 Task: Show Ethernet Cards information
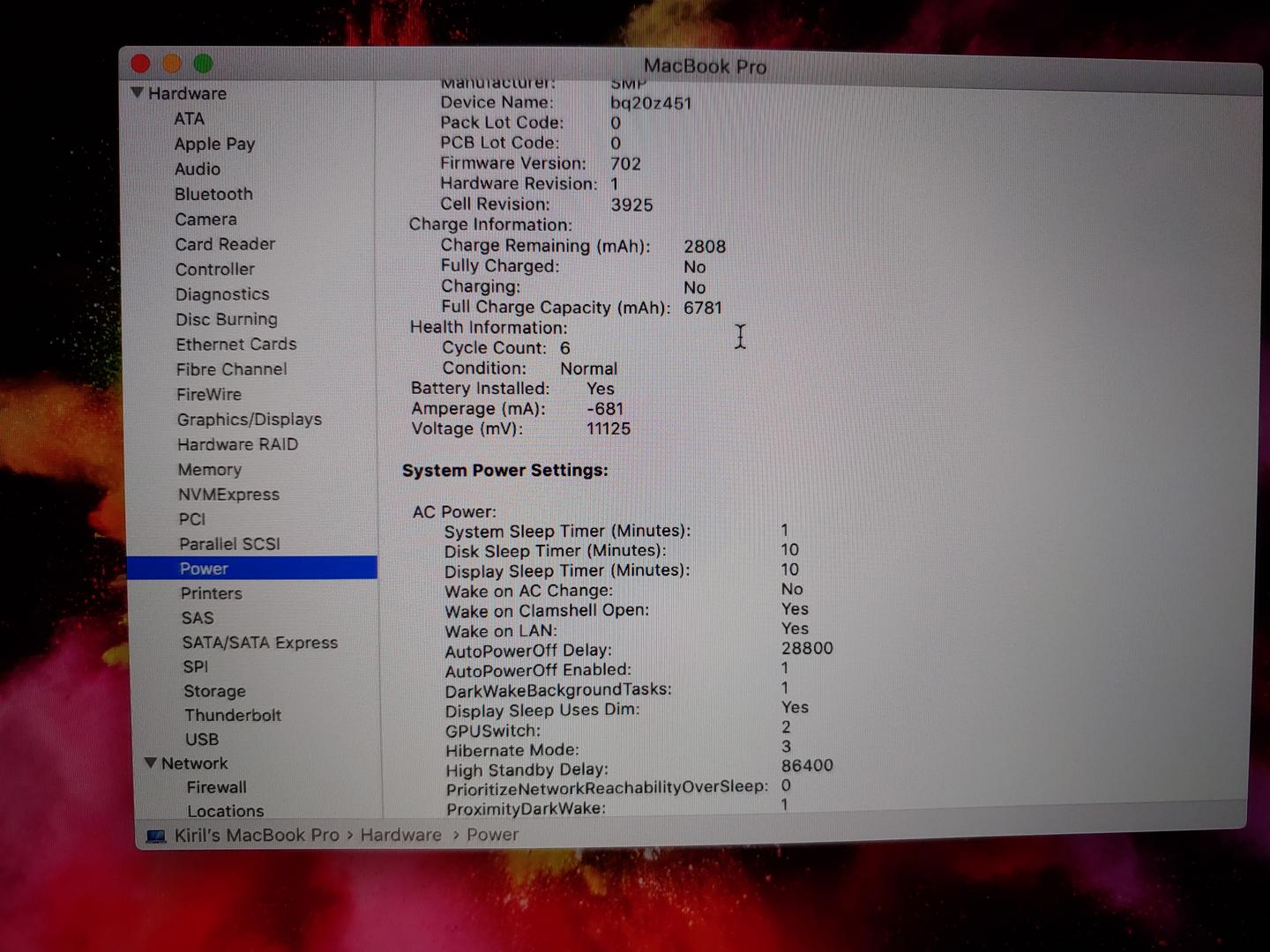[x=235, y=344]
